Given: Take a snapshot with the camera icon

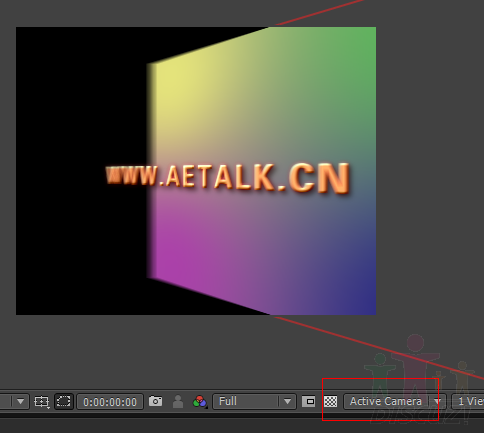Looking at the screenshot, I should (x=155, y=401).
